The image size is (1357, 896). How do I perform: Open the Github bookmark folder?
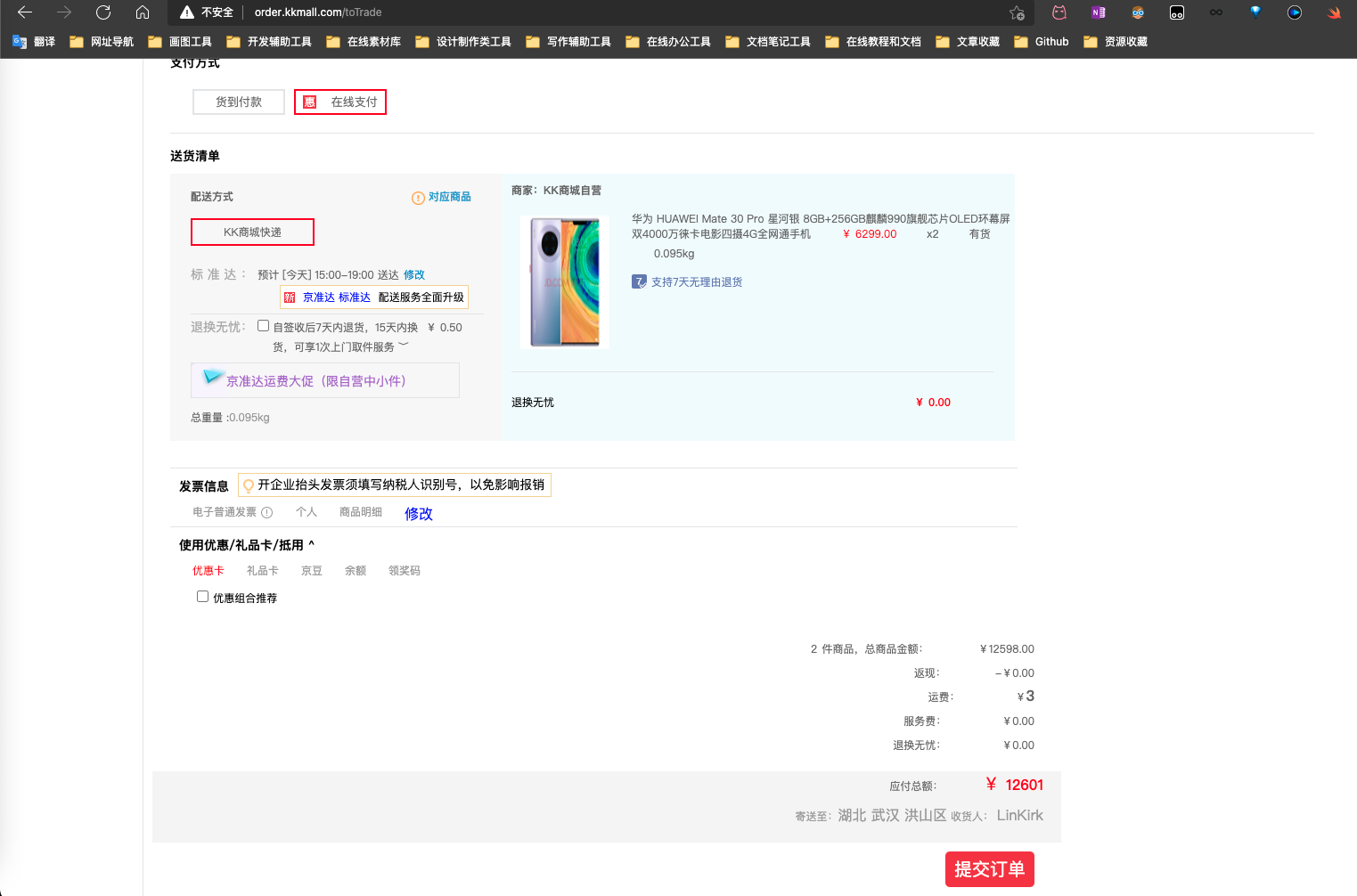pyautogui.click(x=1042, y=42)
